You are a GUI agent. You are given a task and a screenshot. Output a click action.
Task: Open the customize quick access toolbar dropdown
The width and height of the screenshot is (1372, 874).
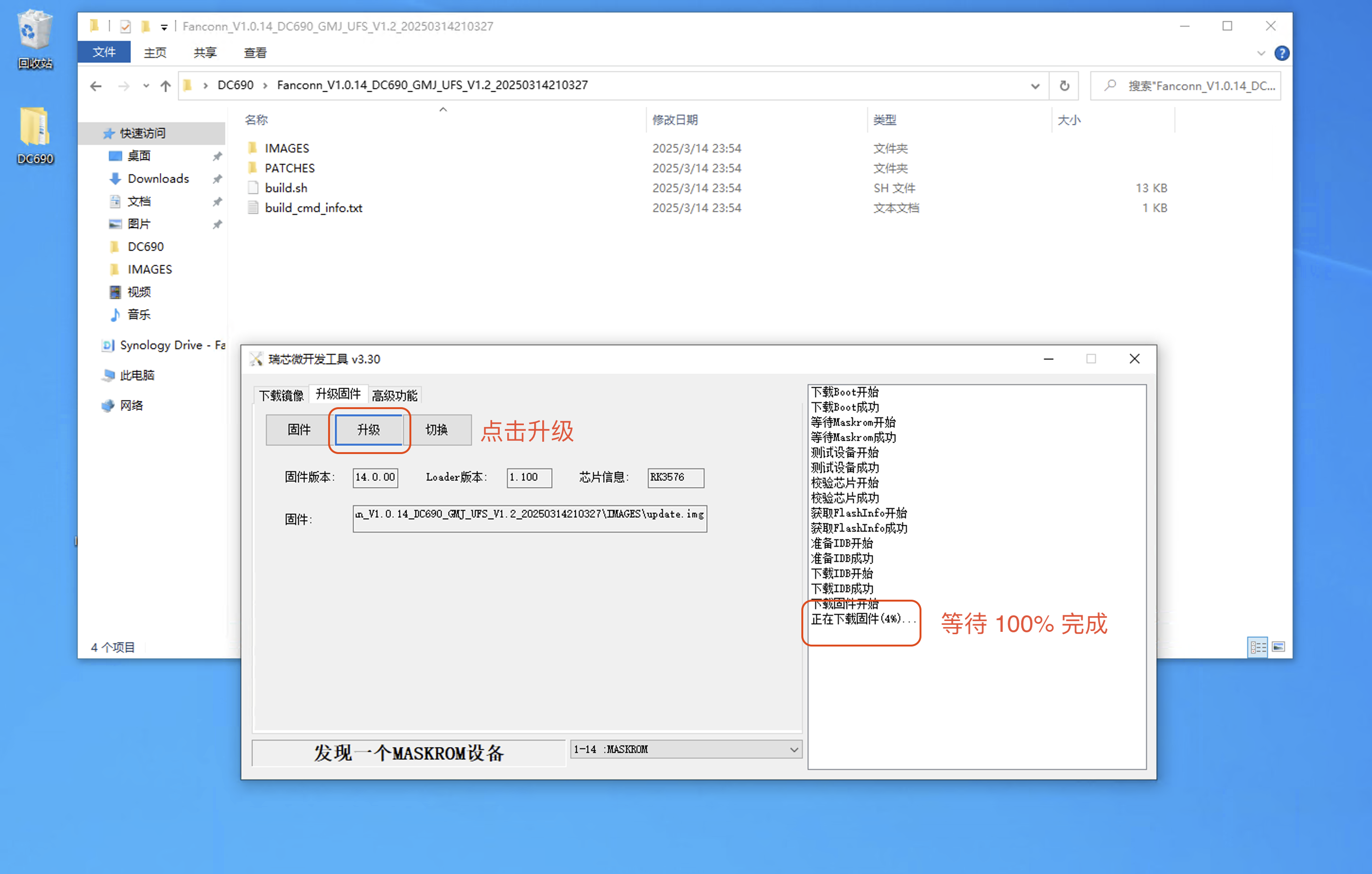tap(164, 27)
